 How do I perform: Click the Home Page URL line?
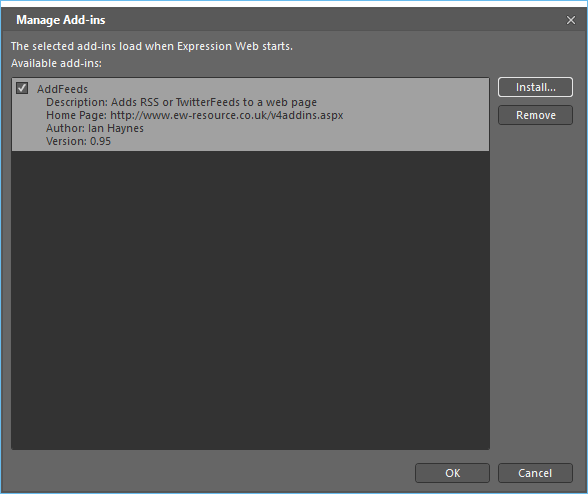(195, 115)
